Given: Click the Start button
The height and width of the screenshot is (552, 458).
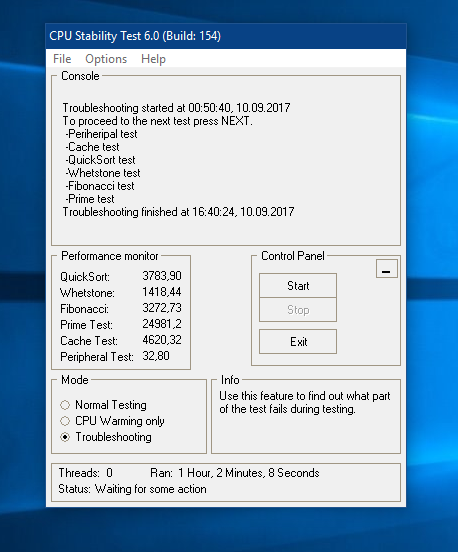Looking at the screenshot, I should click(x=298, y=286).
